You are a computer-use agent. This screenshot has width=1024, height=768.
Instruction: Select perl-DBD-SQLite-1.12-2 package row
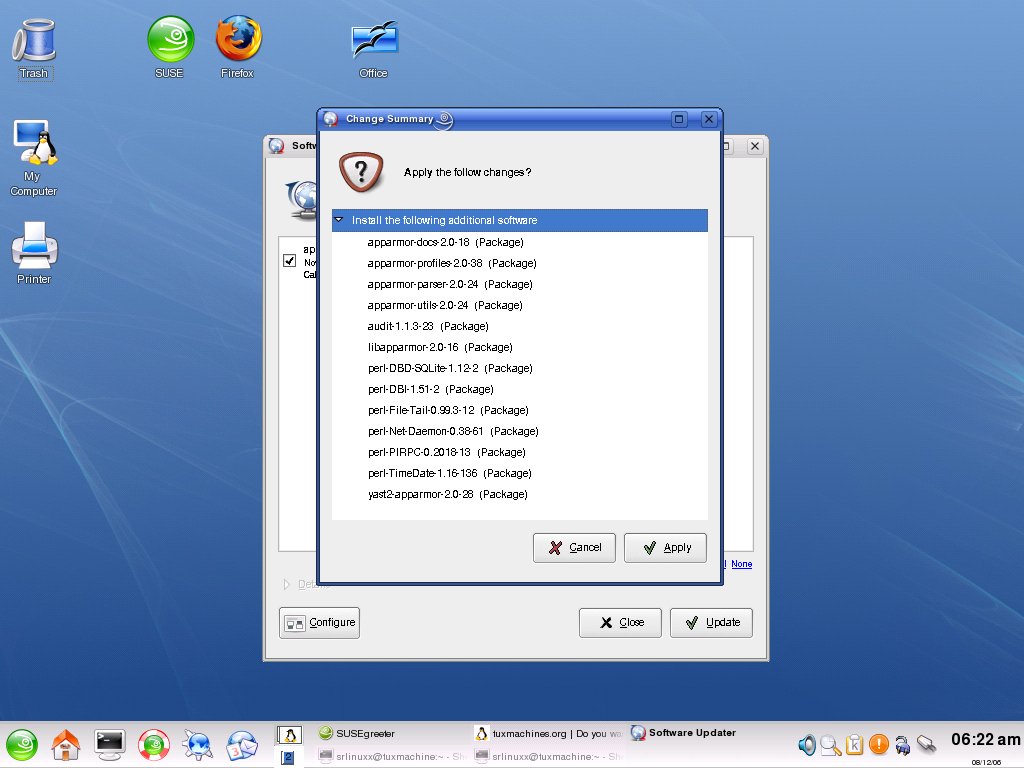click(519, 368)
